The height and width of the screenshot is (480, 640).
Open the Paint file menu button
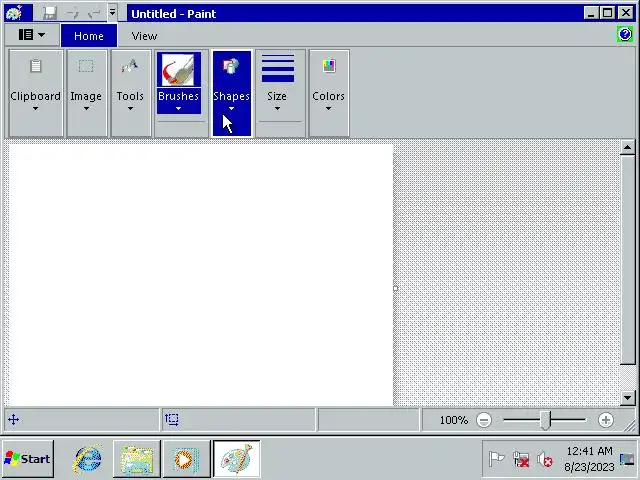(32, 35)
